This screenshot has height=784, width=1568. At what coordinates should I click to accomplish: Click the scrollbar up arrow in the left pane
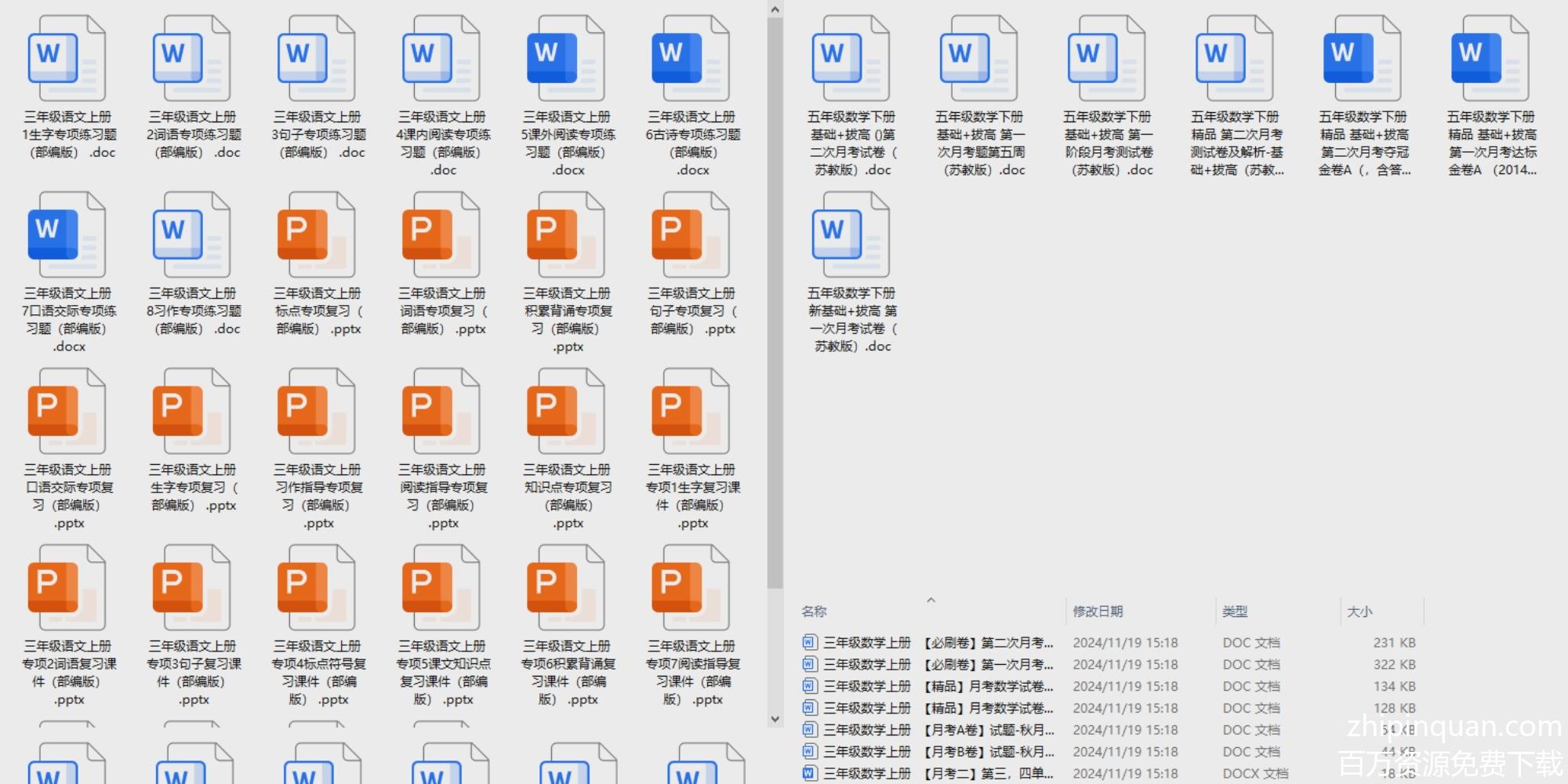click(775, 10)
